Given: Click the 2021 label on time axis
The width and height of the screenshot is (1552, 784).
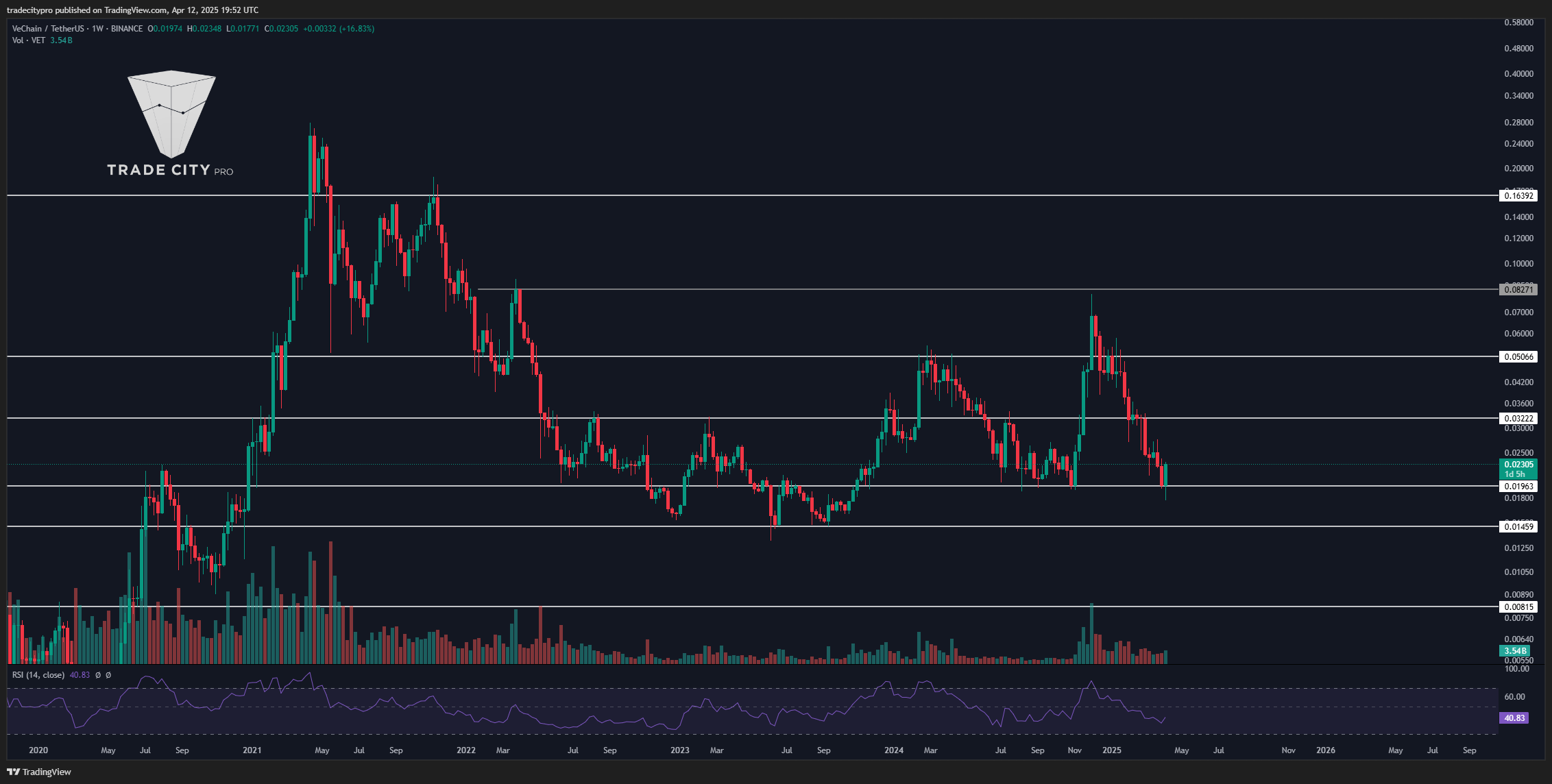Looking at the screenshot, I should [252, 750].
